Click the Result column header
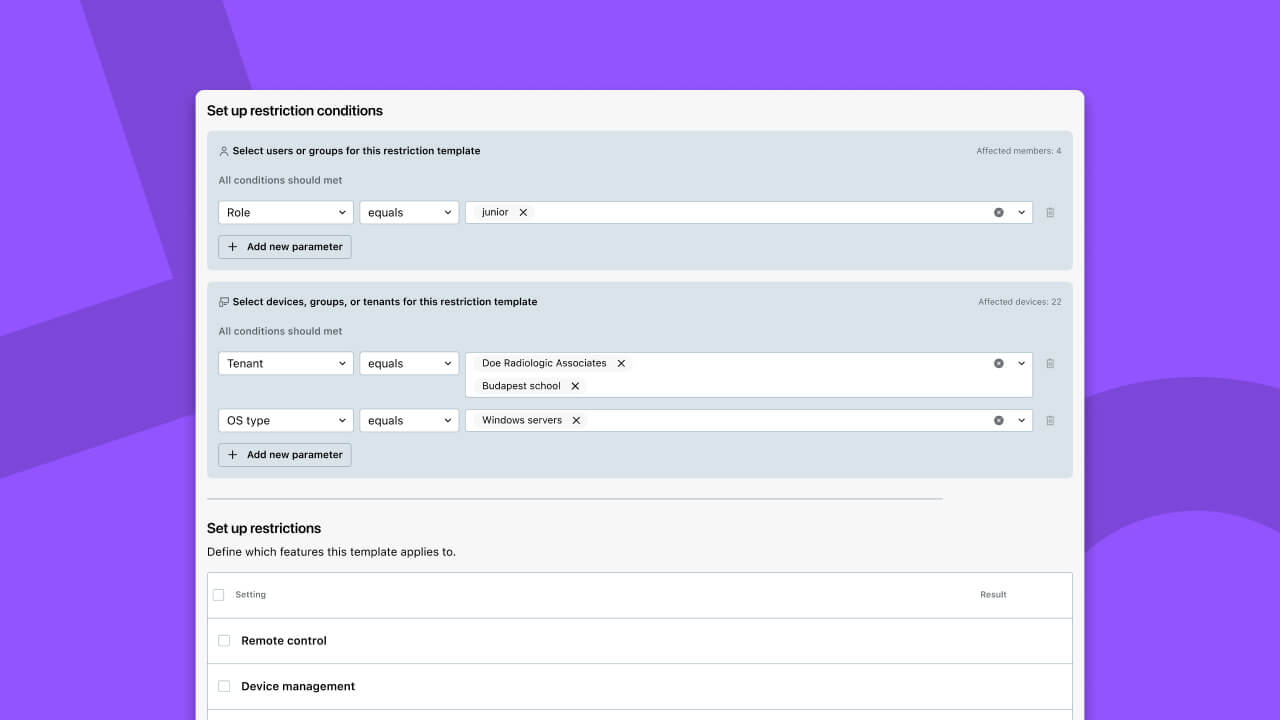The height and width of the screenshot is (720, 1280). [x=993, y=595]
